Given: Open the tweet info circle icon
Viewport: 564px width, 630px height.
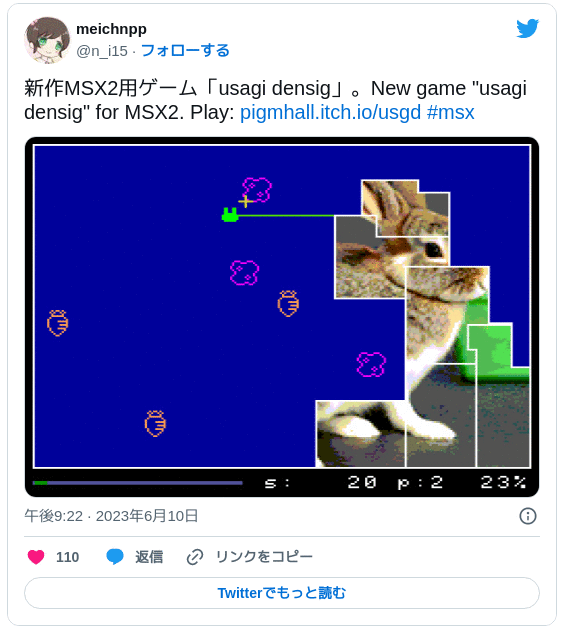Looking at the screenshot, I should (x=528, y=516).
